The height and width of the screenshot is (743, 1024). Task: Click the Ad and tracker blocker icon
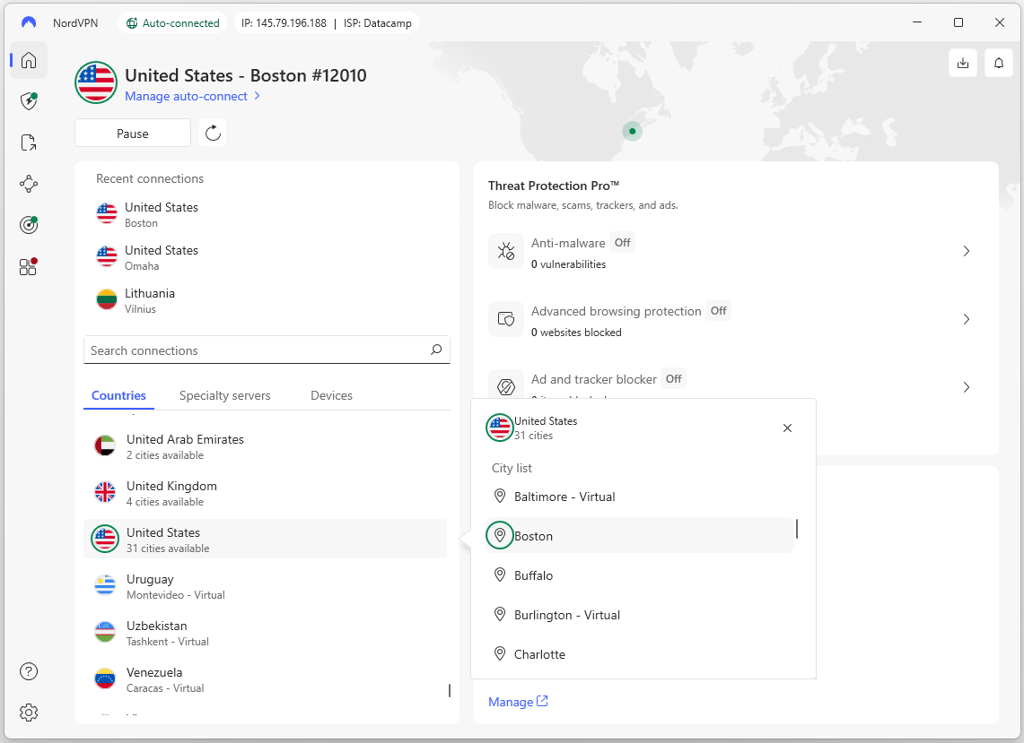pyautogui.click(x=506, y=387)
